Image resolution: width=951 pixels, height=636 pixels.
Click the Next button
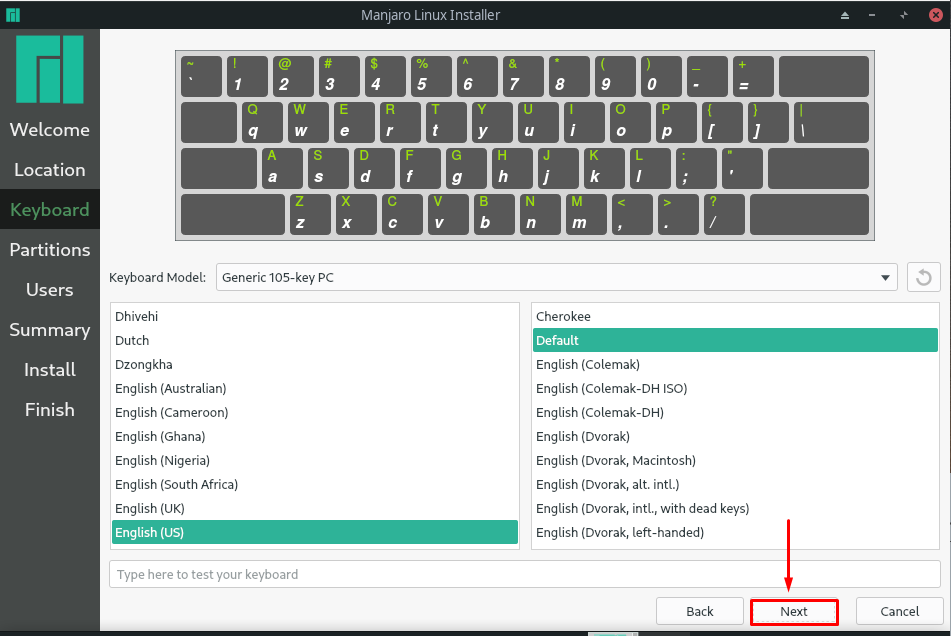tap(794, 611)
